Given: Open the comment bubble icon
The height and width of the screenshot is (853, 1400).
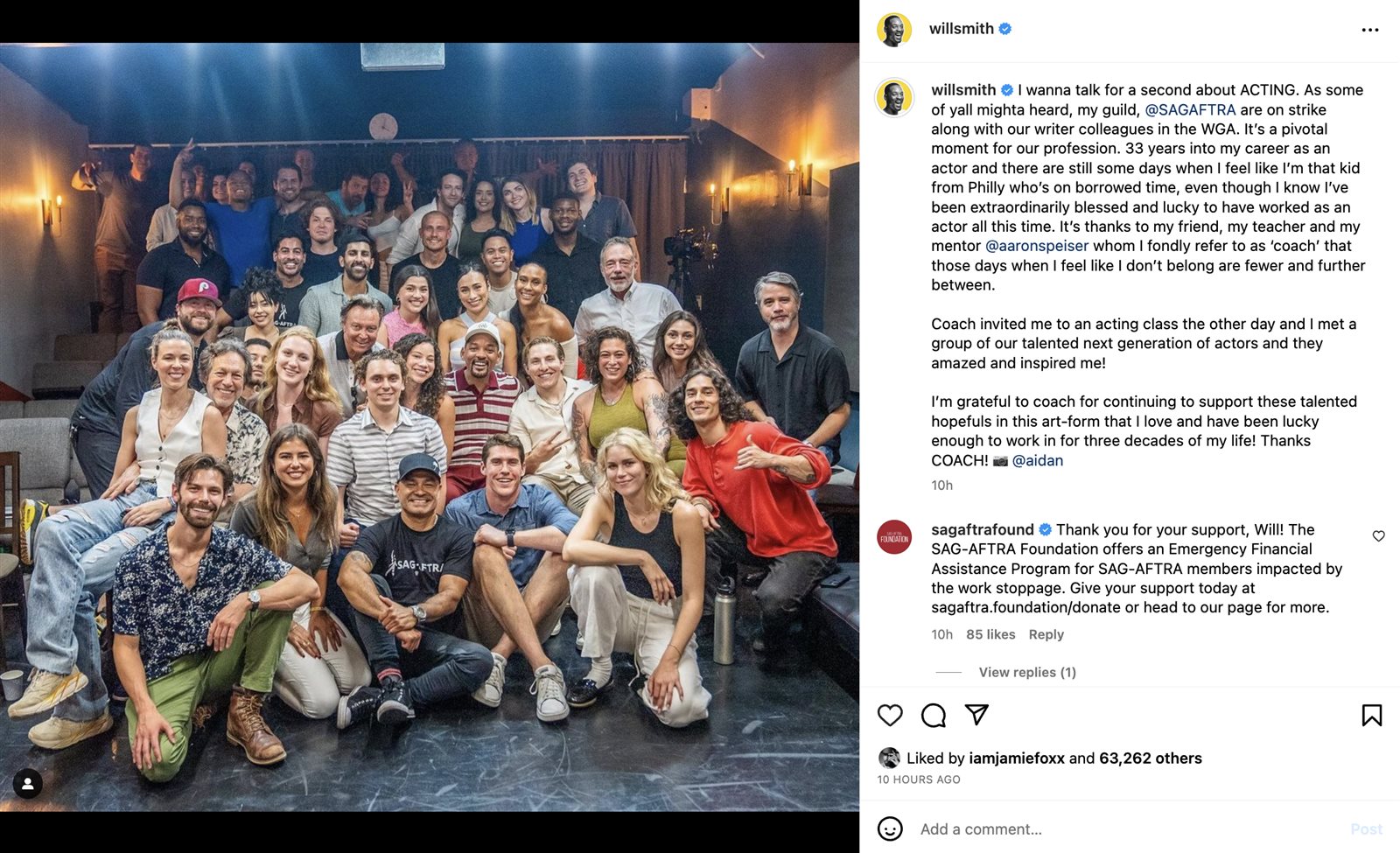Looking at the screenshot, I should tap(934, 715).
